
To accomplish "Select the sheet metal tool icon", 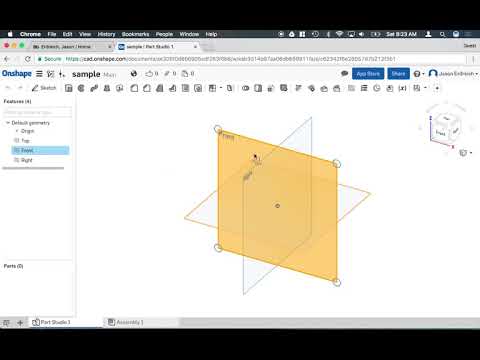I will click(x=417, y=88).
